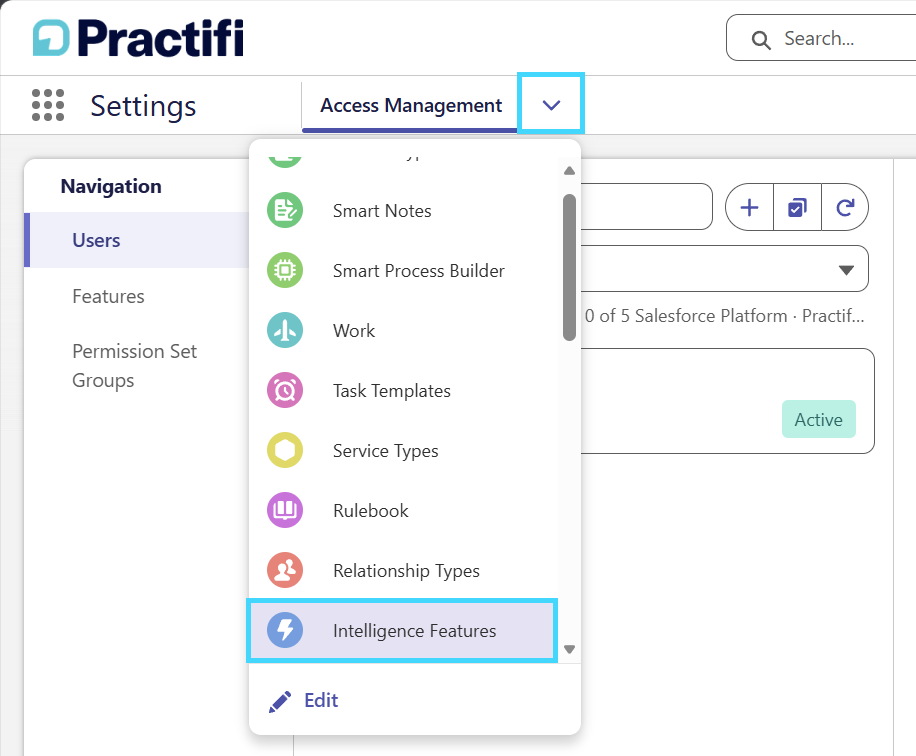Click the Relationship Types people icon
This screenshot has width=916, height=756.
[x=285, y=570]
